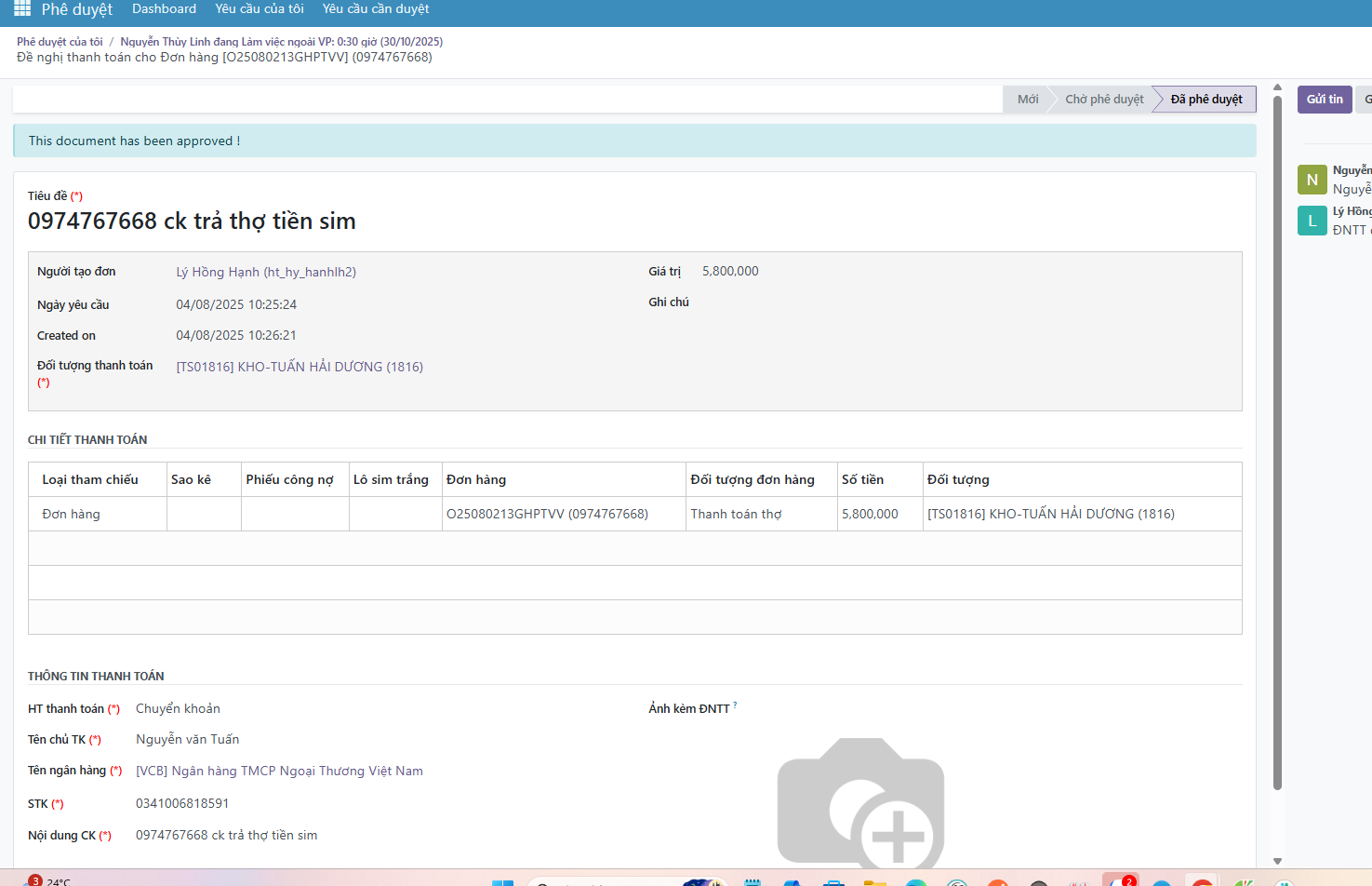Open the Yêu cầu cần duyệt menu
Image resolution: width=1372 pixels, height=886 pixels.
(375, 9)
